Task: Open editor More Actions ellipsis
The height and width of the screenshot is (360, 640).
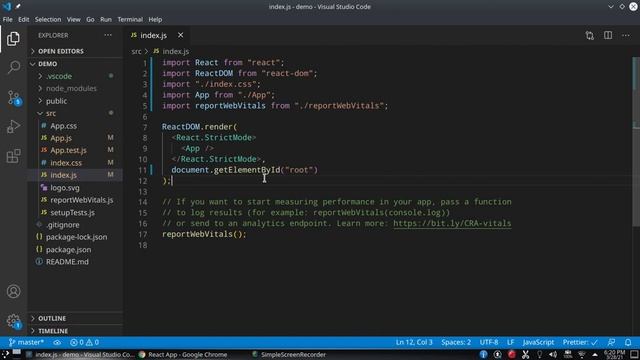Action: click(626, 36)
